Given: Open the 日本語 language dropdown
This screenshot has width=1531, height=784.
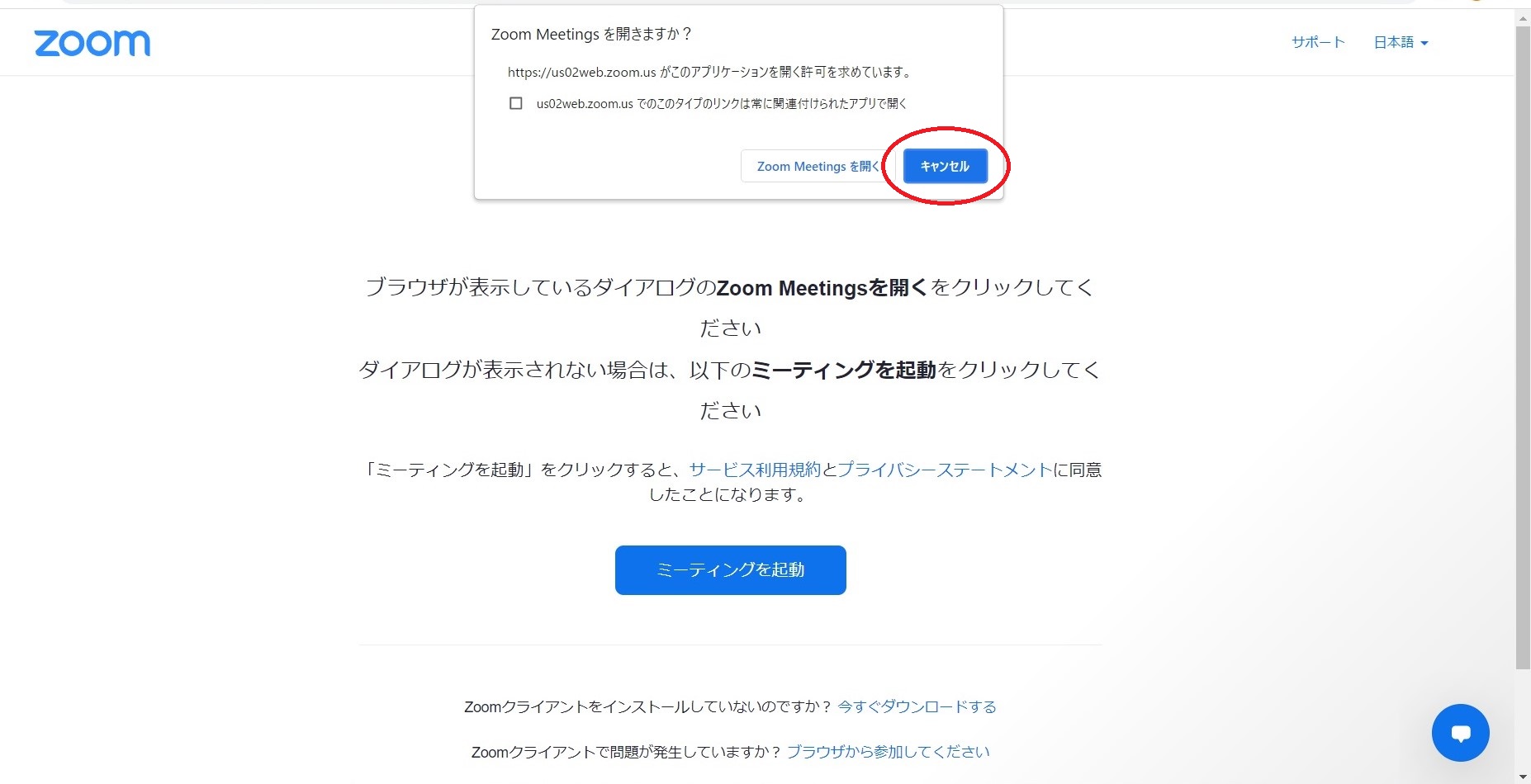Looking at the screenshot, I should 1401,42.
